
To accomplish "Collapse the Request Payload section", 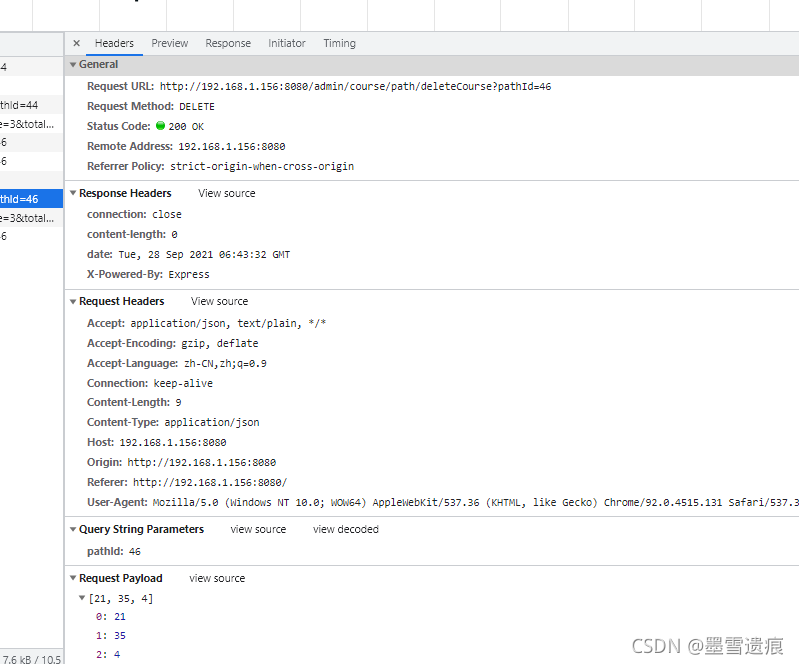I will pos(73,578).
